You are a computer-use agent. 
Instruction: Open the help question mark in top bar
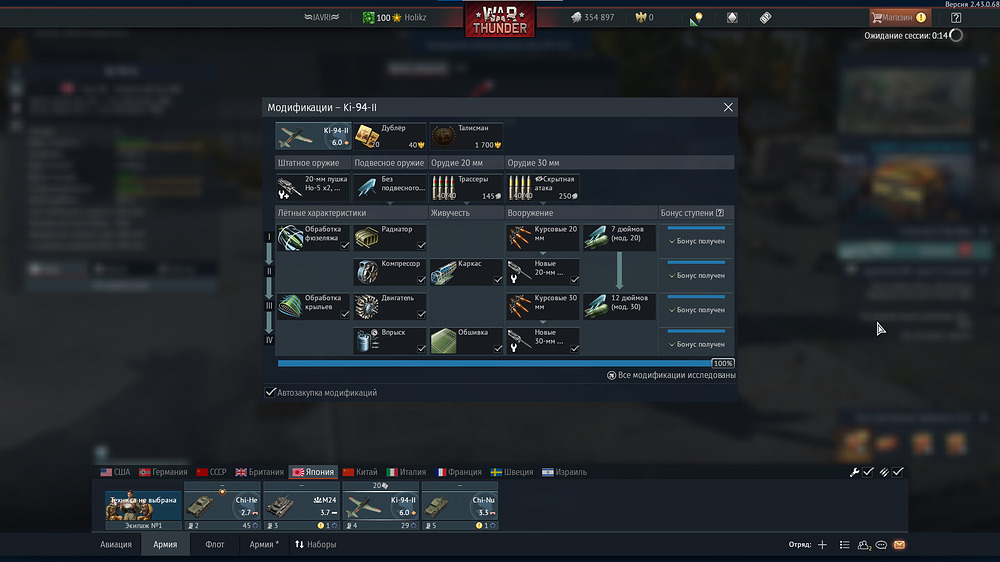(955, 18)
